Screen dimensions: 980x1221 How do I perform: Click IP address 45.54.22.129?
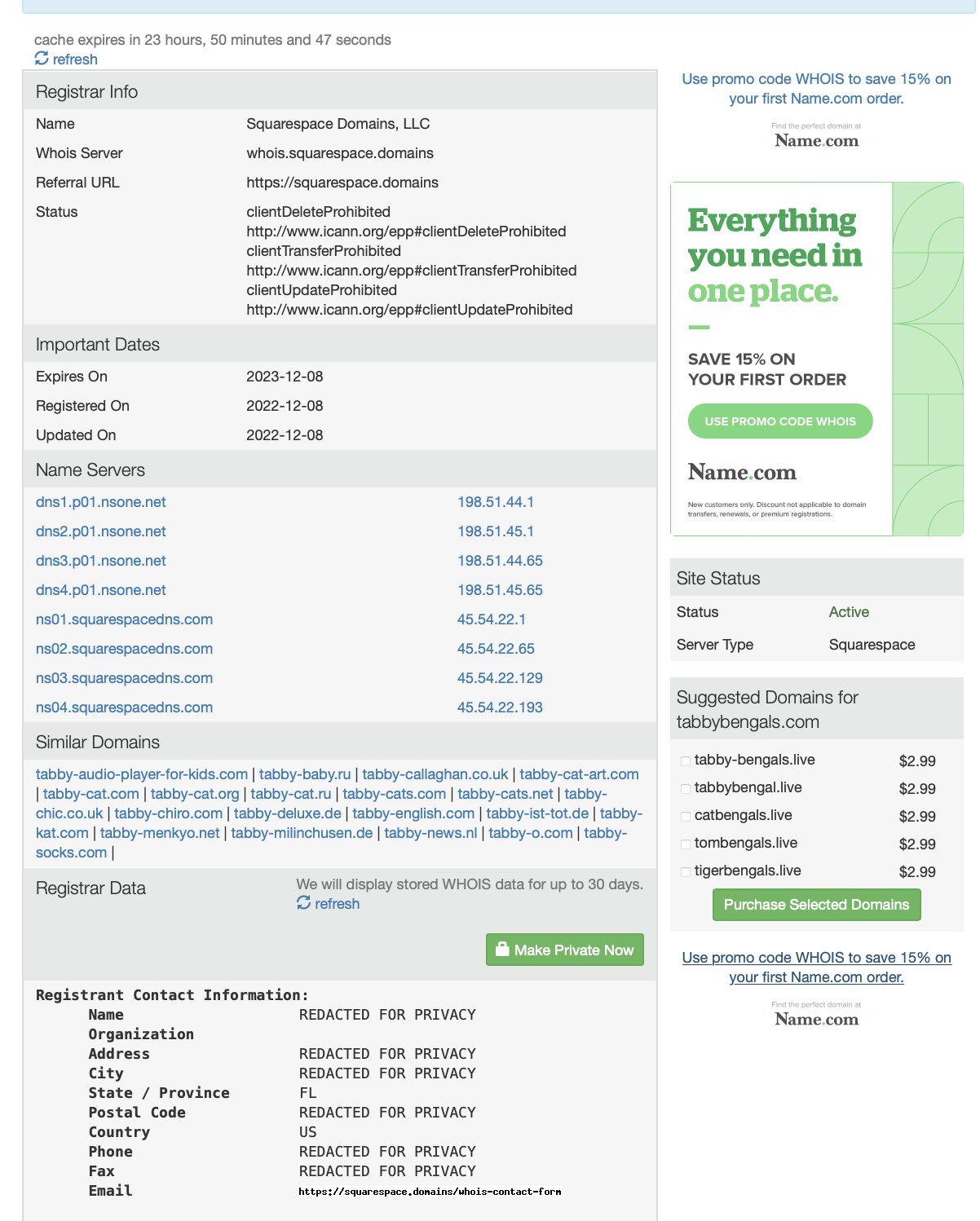(500, 678)
